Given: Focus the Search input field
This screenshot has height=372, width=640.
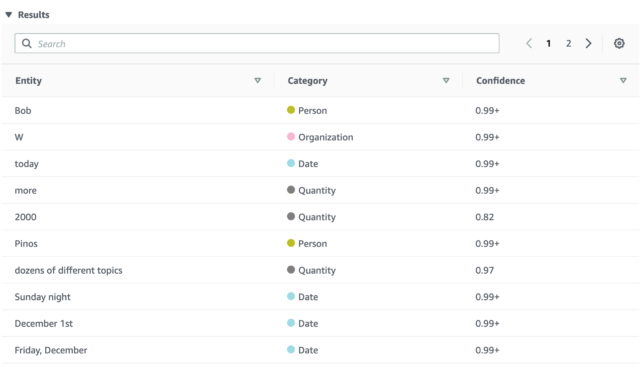Looking at the screenshot, I should click(257, 43).
